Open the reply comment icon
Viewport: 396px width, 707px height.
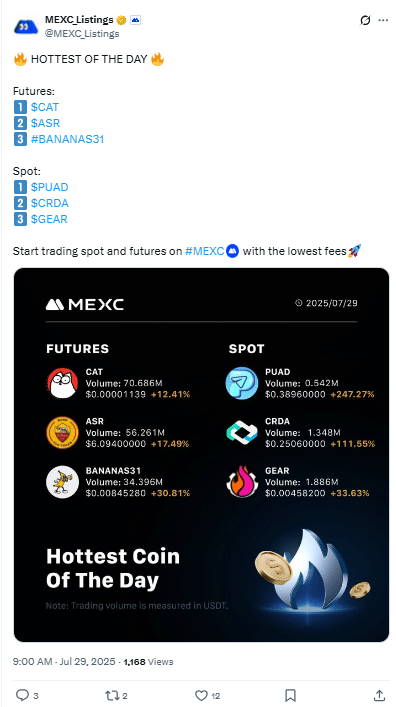pyautogui.click(x=22, y=695)
